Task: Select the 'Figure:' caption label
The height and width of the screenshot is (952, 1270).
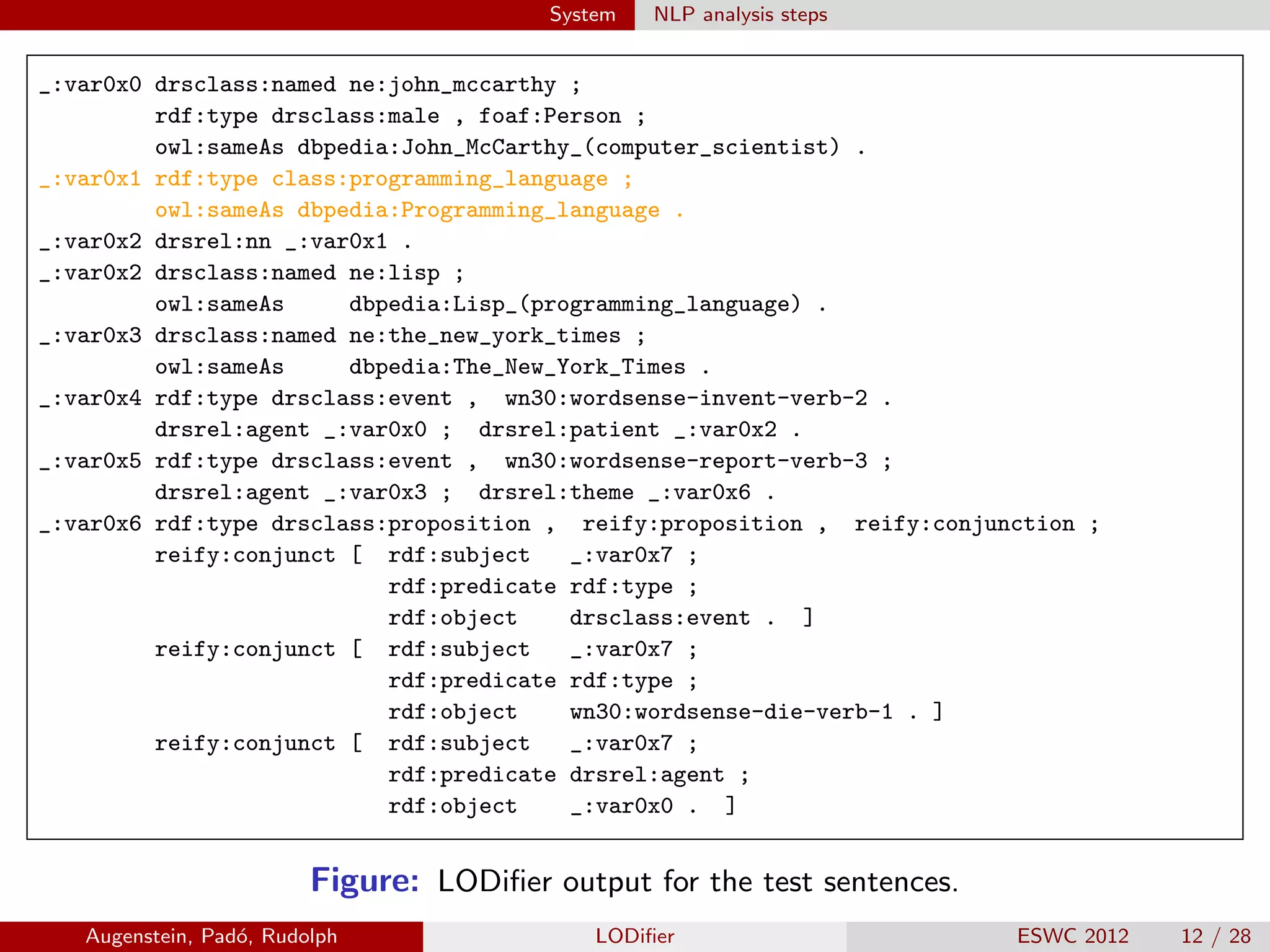Action: (x=365, y=881)
